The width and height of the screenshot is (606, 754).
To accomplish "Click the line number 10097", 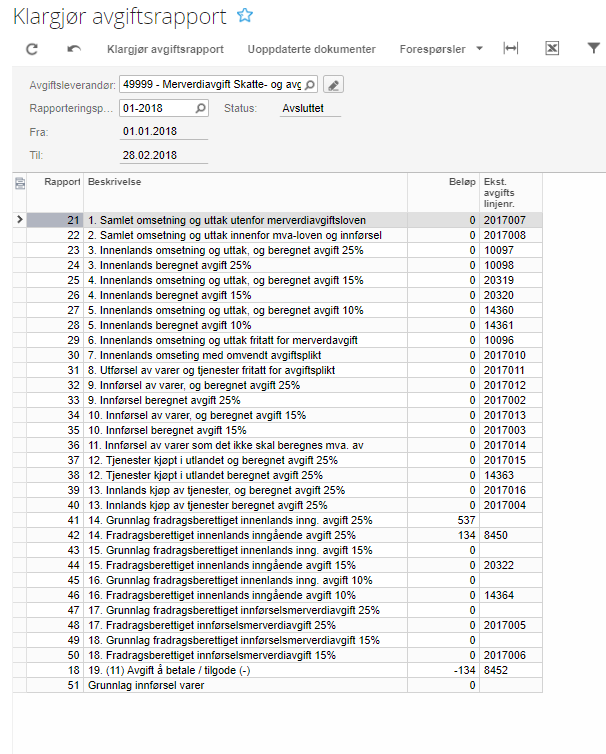I will 499,250.
